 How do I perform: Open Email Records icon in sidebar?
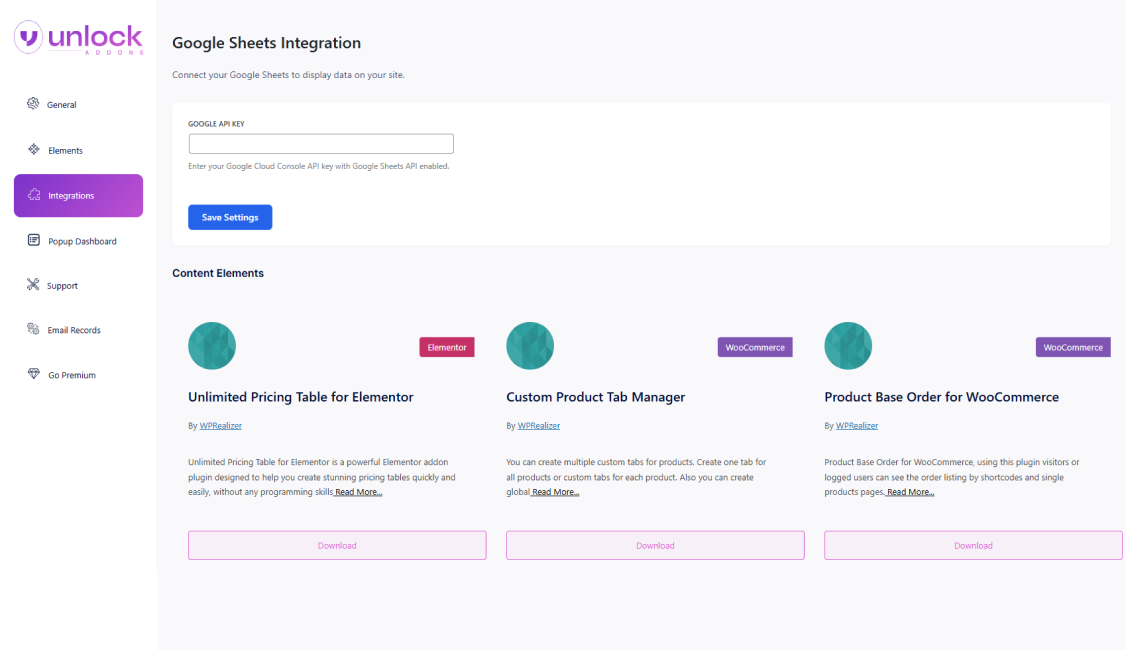click(33, 330)
